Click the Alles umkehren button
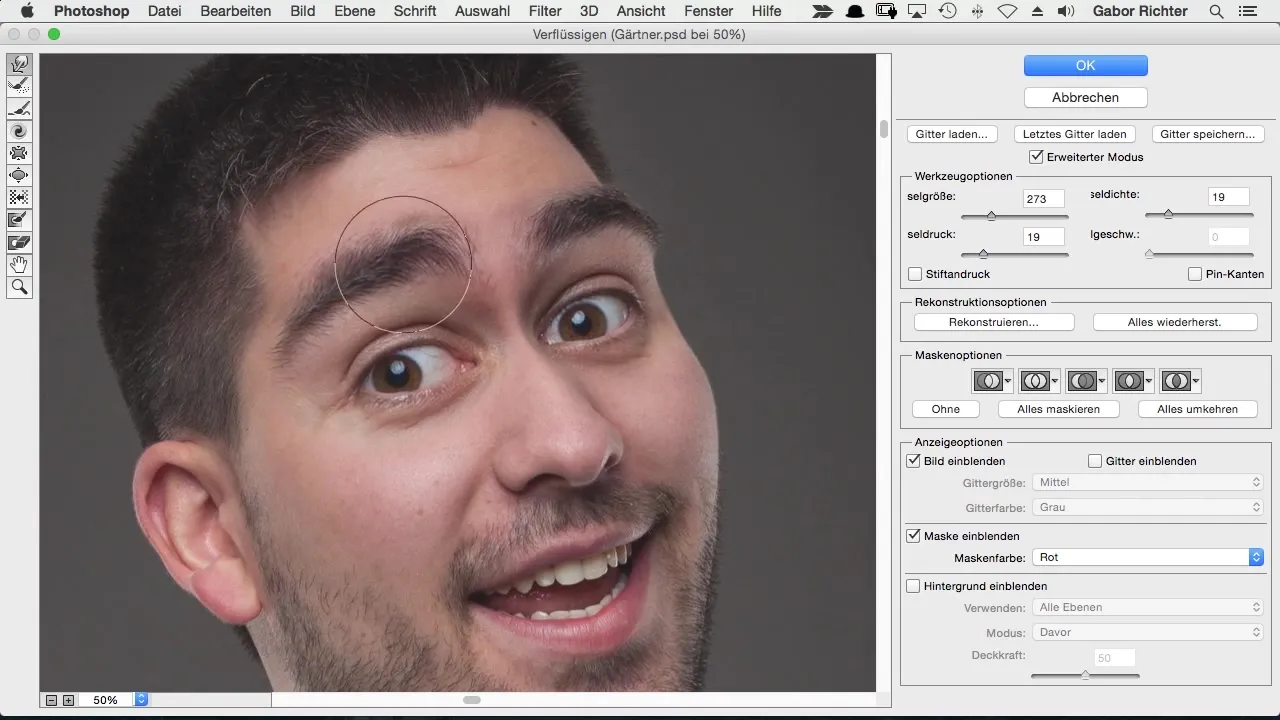Screen dimensions: 1280x720 point(1198,409)
